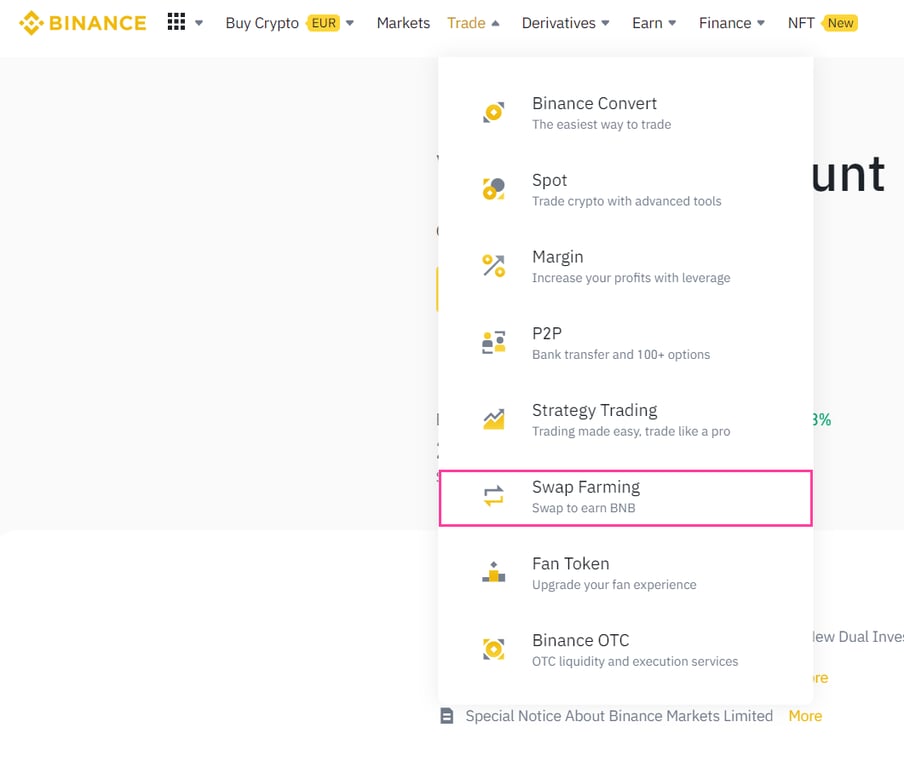Click More beside Special Notice About Binance Markets

point(805,716)
